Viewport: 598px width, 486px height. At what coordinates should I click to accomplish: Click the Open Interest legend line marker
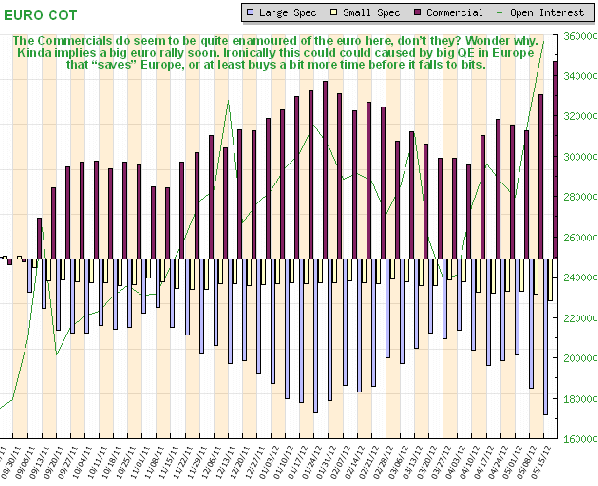(x=500, y=13)
